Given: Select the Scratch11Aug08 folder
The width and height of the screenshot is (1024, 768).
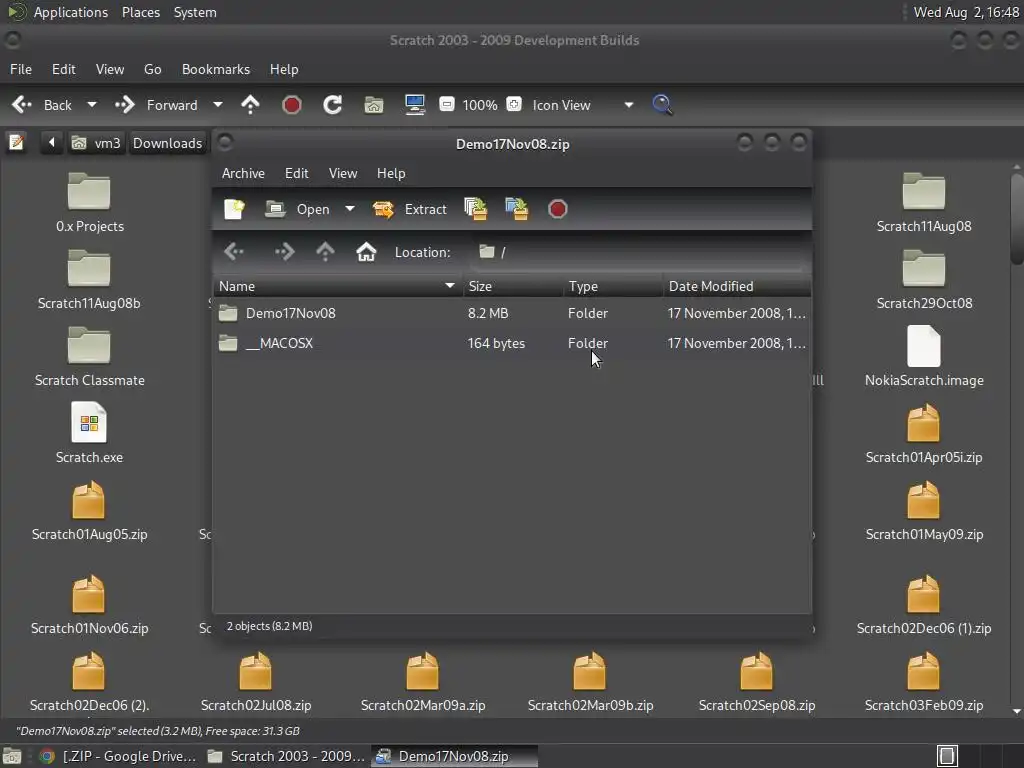Looking at the screenshot, I should [x=923, y=202].
